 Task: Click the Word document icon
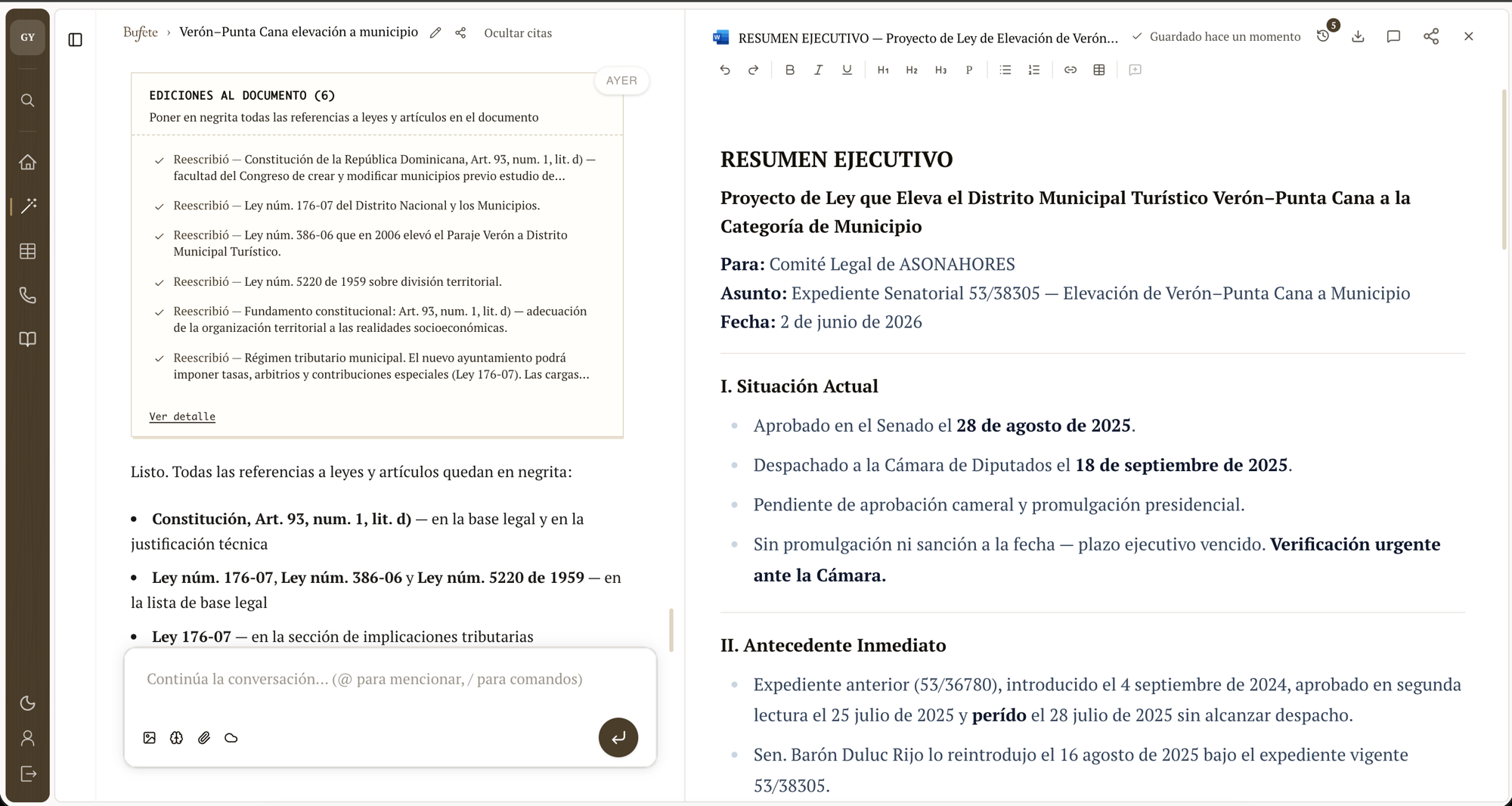pyautogui.click(x=721, y=37)
